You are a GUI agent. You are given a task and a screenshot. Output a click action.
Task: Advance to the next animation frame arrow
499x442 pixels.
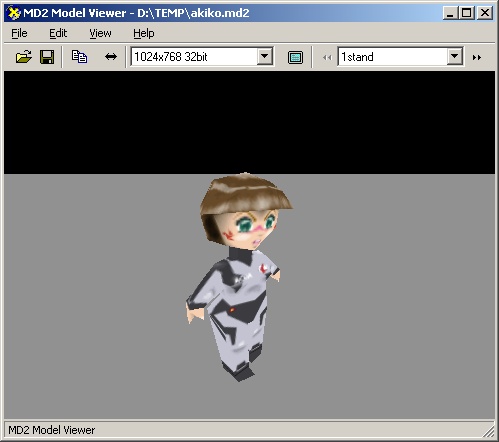click(x=477, y=58)
